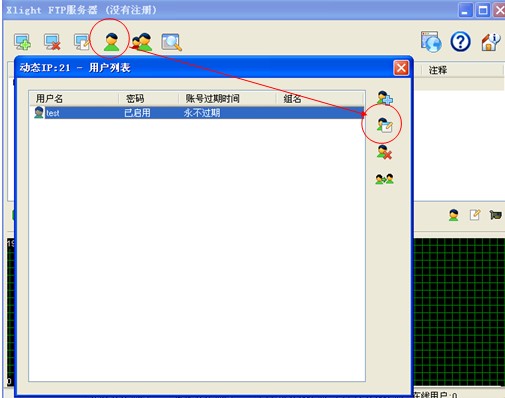Image resolution: width=505 pixels, height=398 pixels.
Task: Add a new user with the plus icon
Action: [385, 98]
